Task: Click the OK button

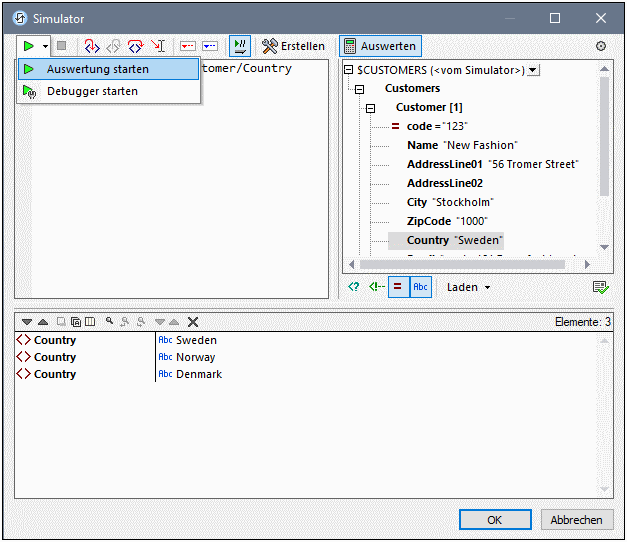Action: [494, 520]
